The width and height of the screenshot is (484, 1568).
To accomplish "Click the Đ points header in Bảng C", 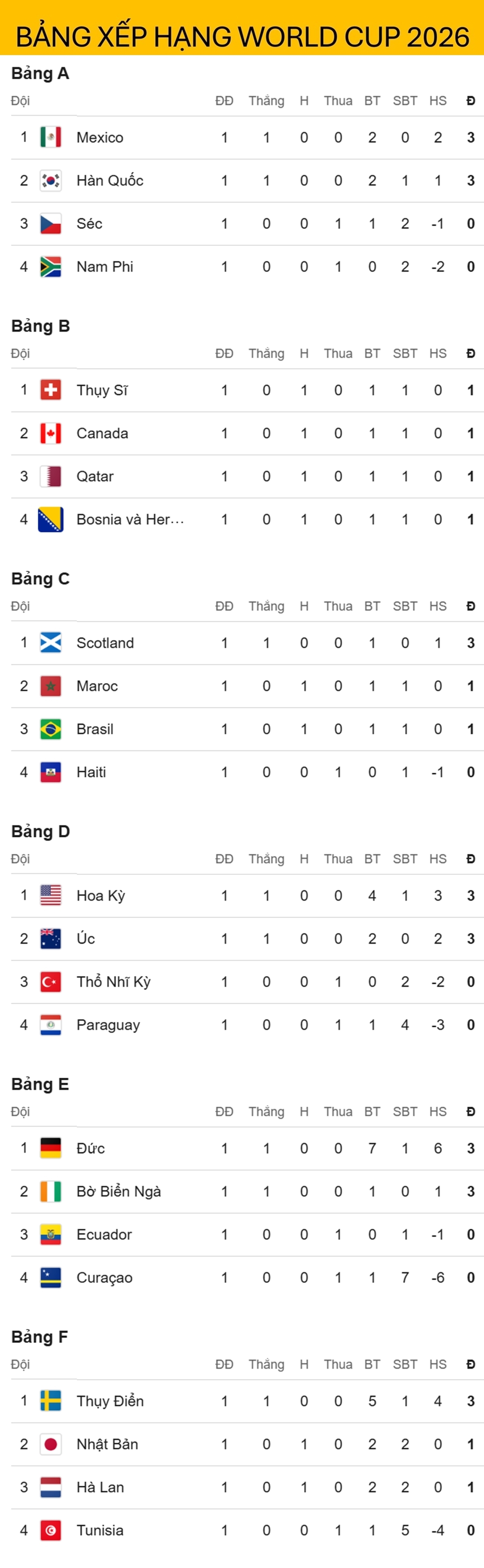I will (x=470, y=606).
